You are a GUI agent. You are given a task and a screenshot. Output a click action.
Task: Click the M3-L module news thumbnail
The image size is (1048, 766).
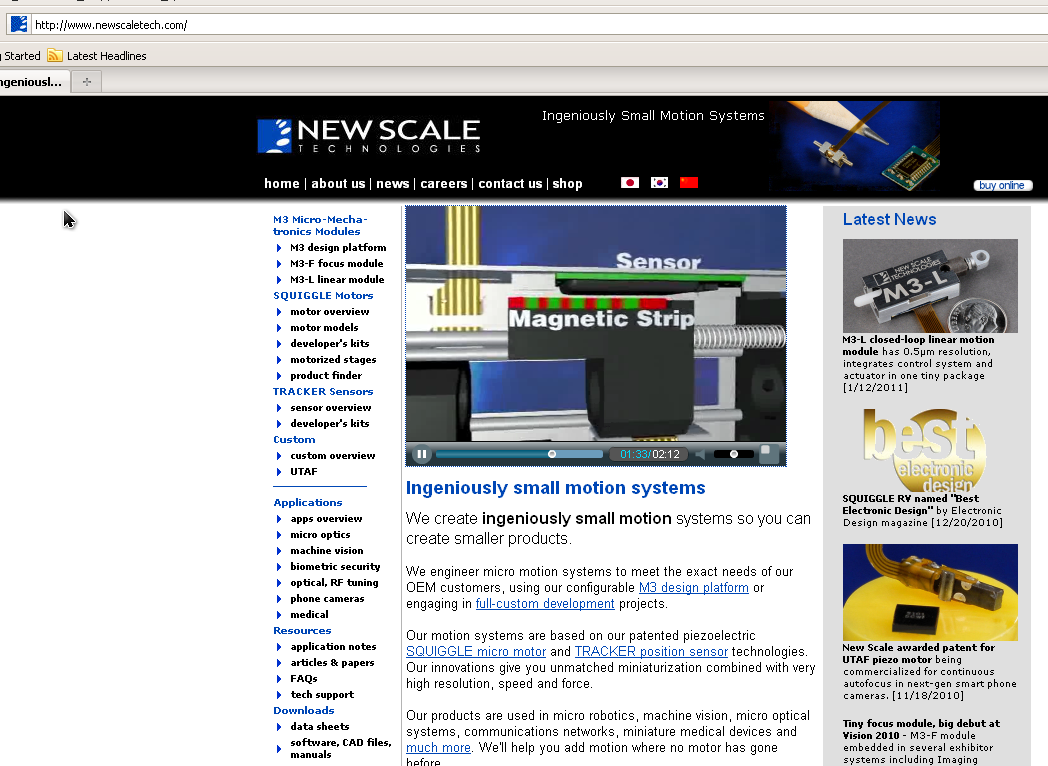click(930, 286)
